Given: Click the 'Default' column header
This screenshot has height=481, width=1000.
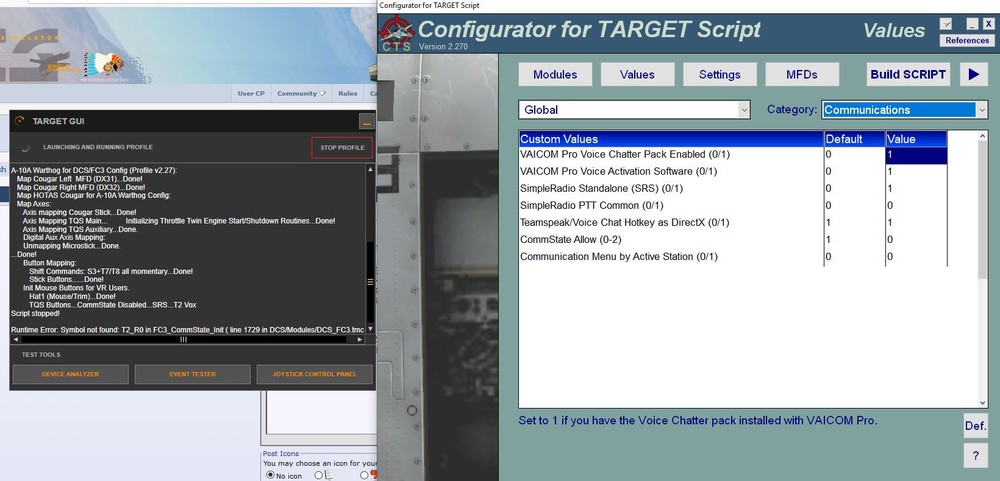Looking at the screenshot, I should (x=855, y=139).
